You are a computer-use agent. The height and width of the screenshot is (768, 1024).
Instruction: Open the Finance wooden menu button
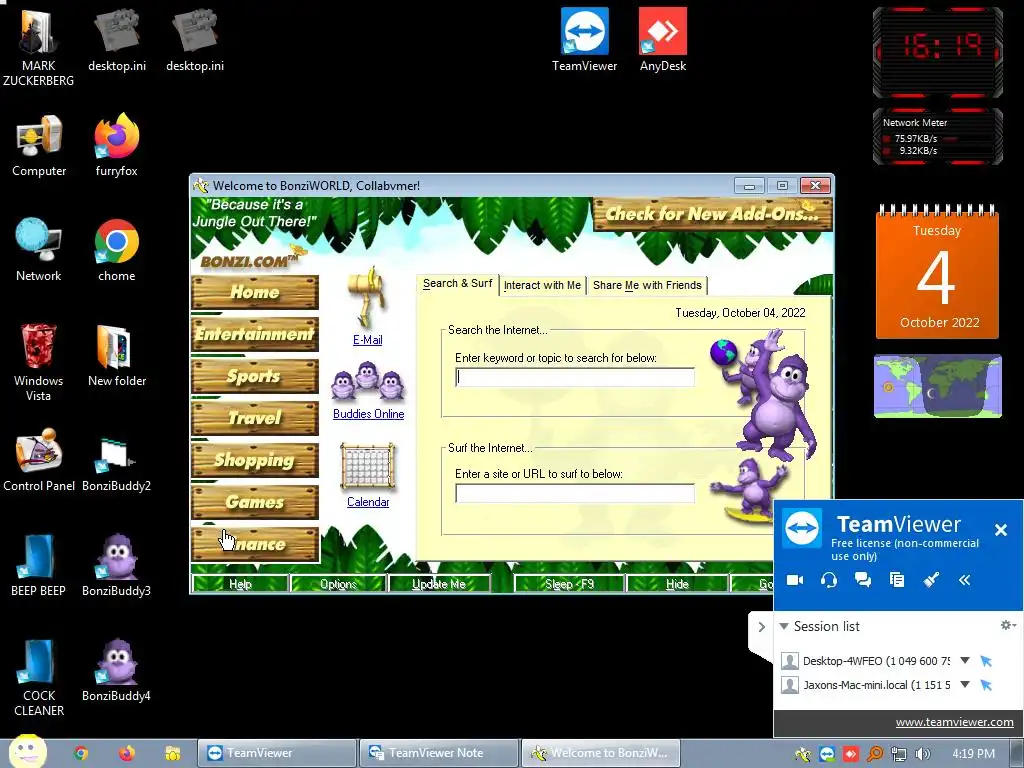[x=255, y=544]
